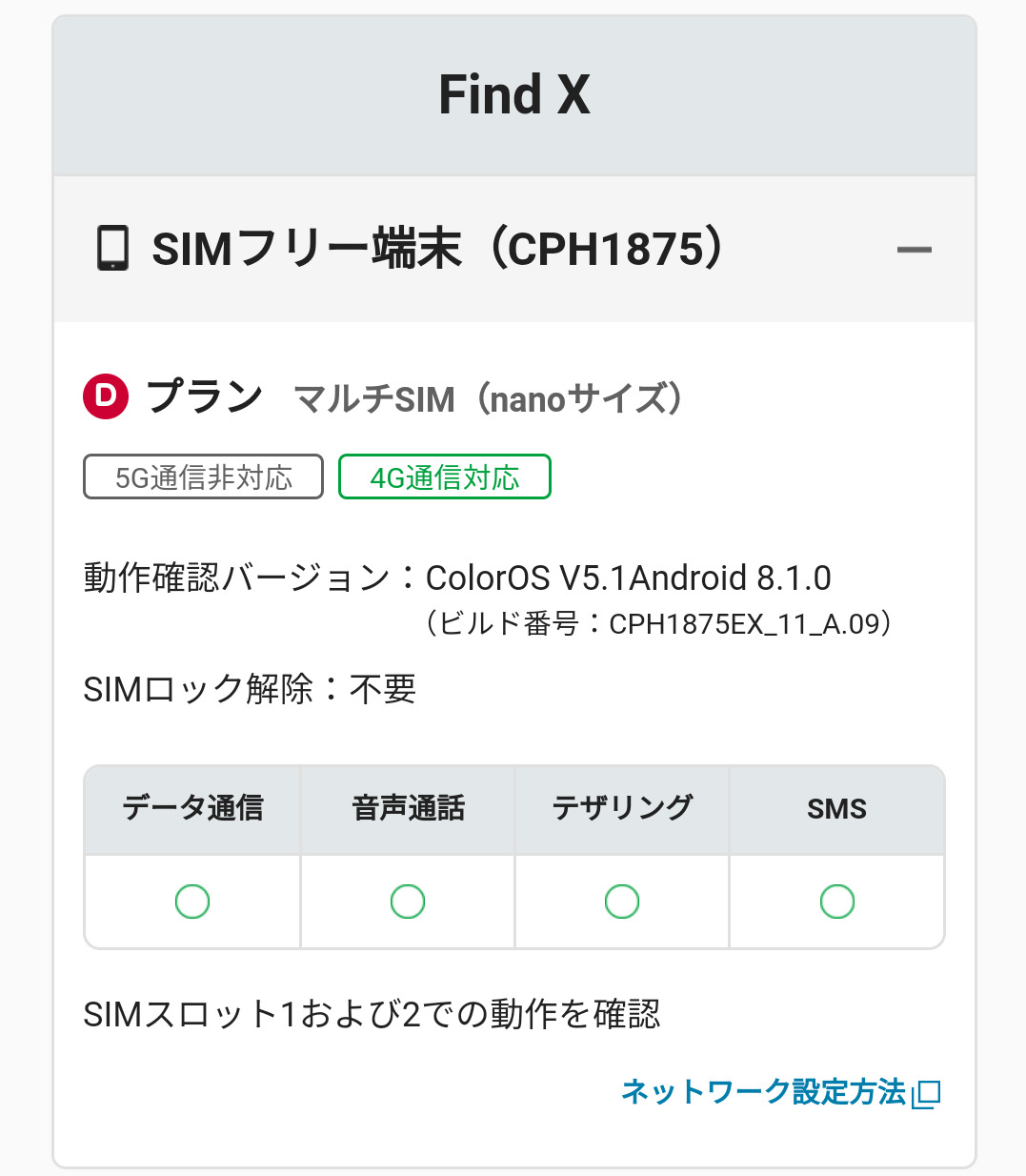Screen dimensions: 1026x1176
Task: Select the データ通信 column header
Action: pos(192,808)
